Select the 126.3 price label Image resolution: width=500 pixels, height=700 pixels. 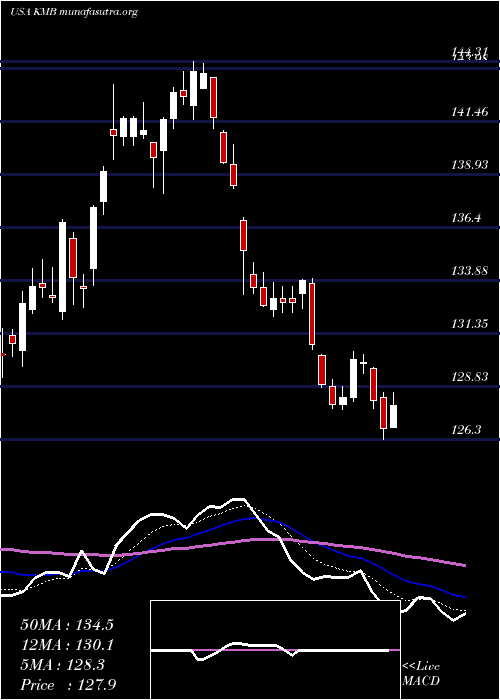click(467, 430)
